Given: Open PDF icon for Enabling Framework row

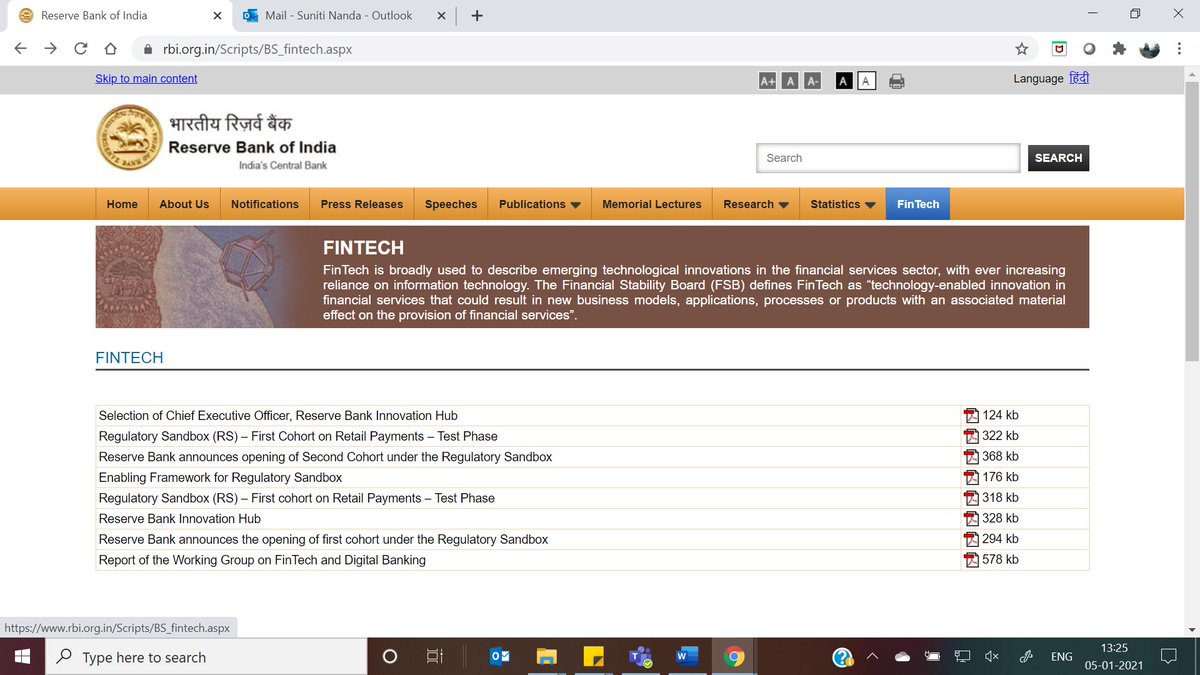Looking at the screenshot, I should [x=970, y=478].
